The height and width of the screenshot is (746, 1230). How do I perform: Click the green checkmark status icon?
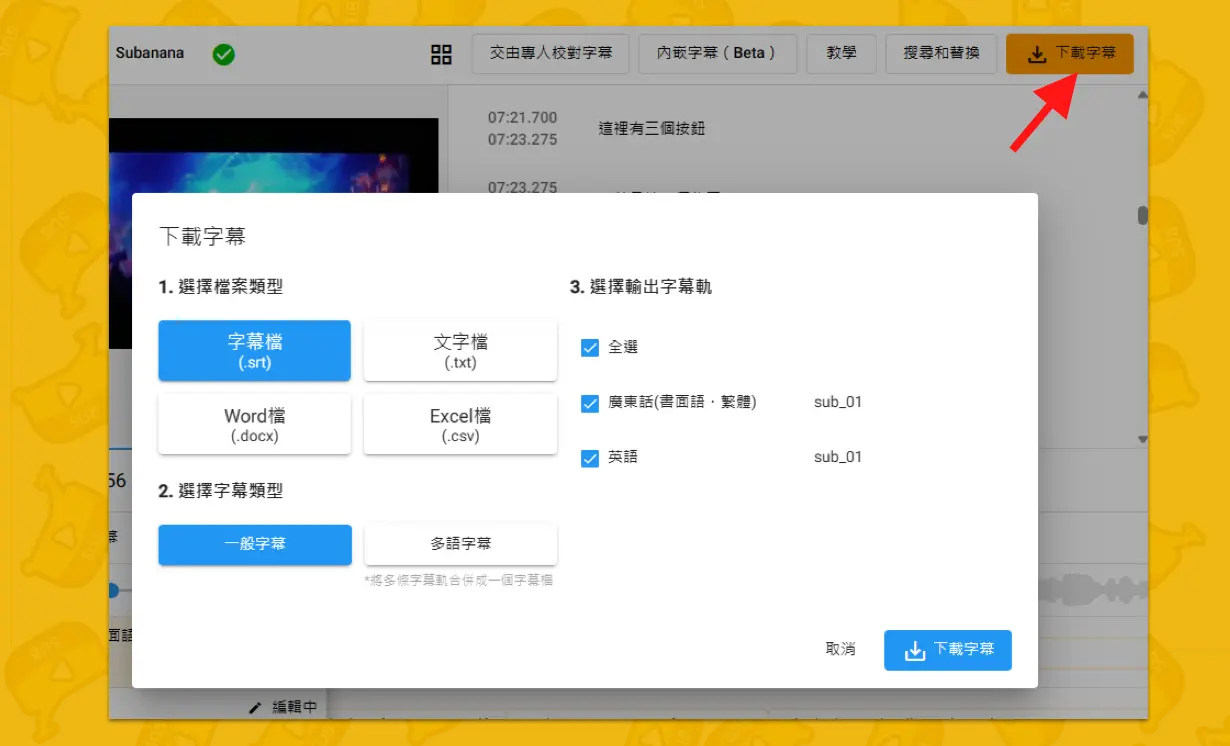[224, 54]
